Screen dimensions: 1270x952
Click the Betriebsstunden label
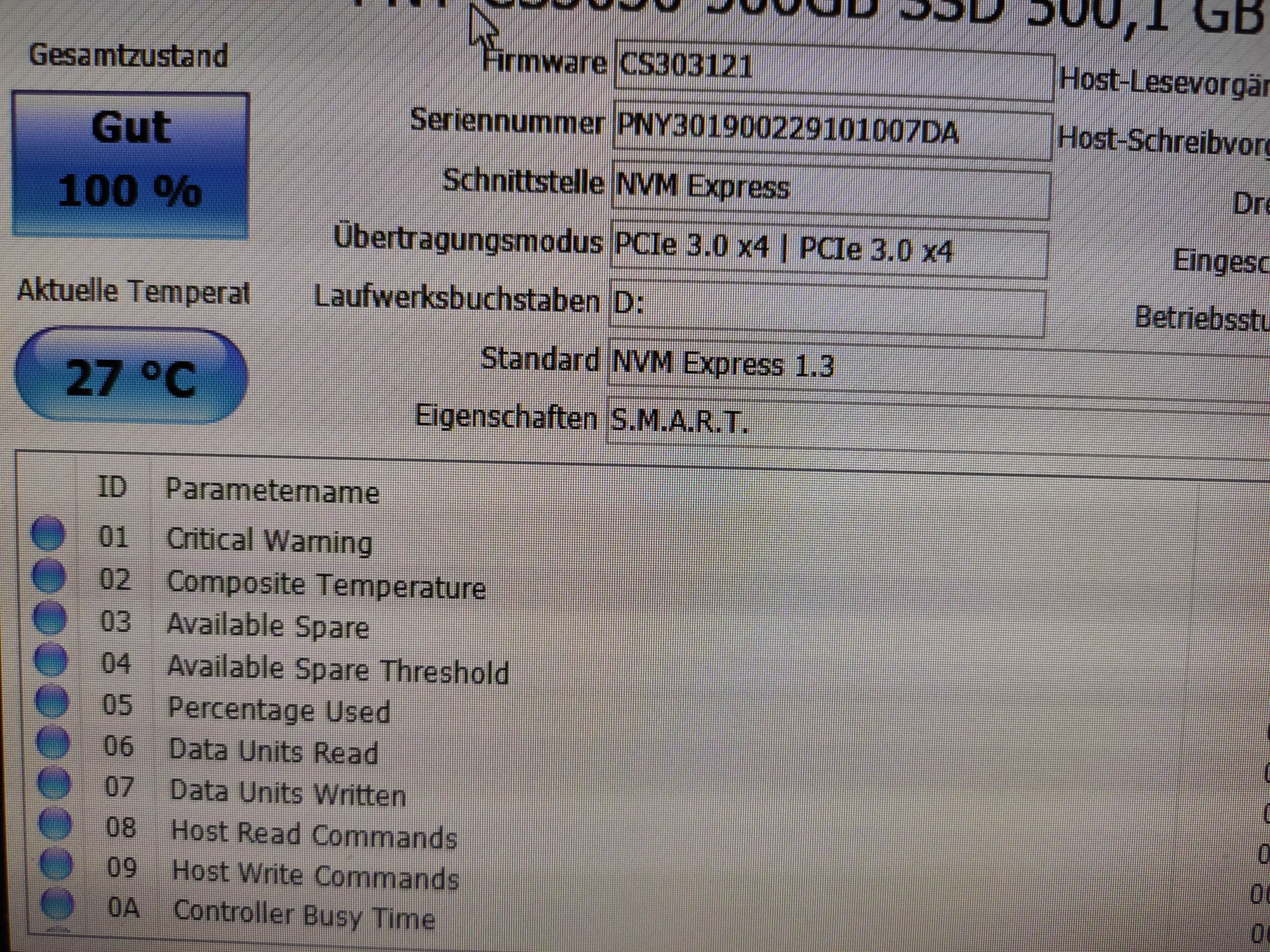pyautogui.click(x=1202, y=318)
